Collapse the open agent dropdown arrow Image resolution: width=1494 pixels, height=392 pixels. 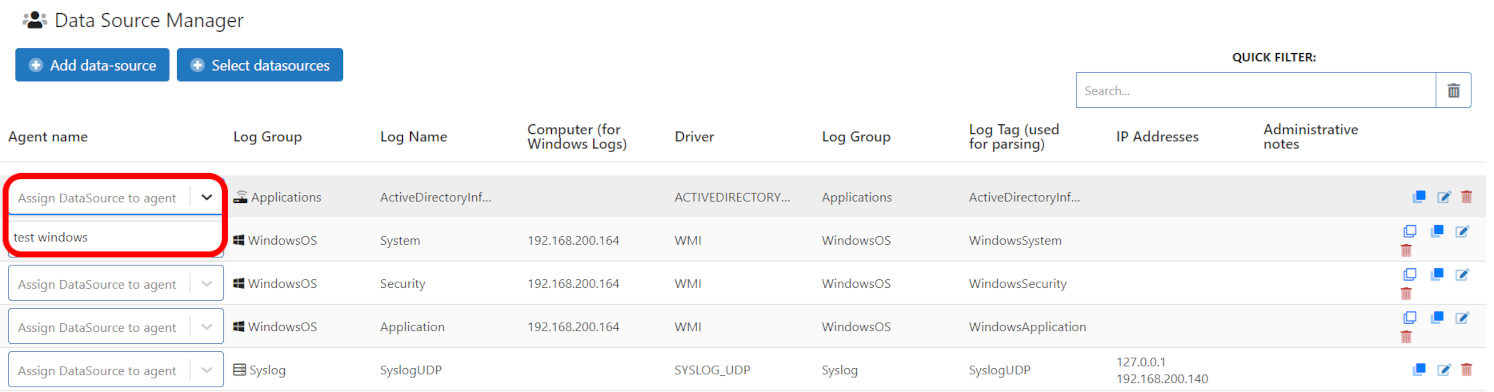(207, 198)
